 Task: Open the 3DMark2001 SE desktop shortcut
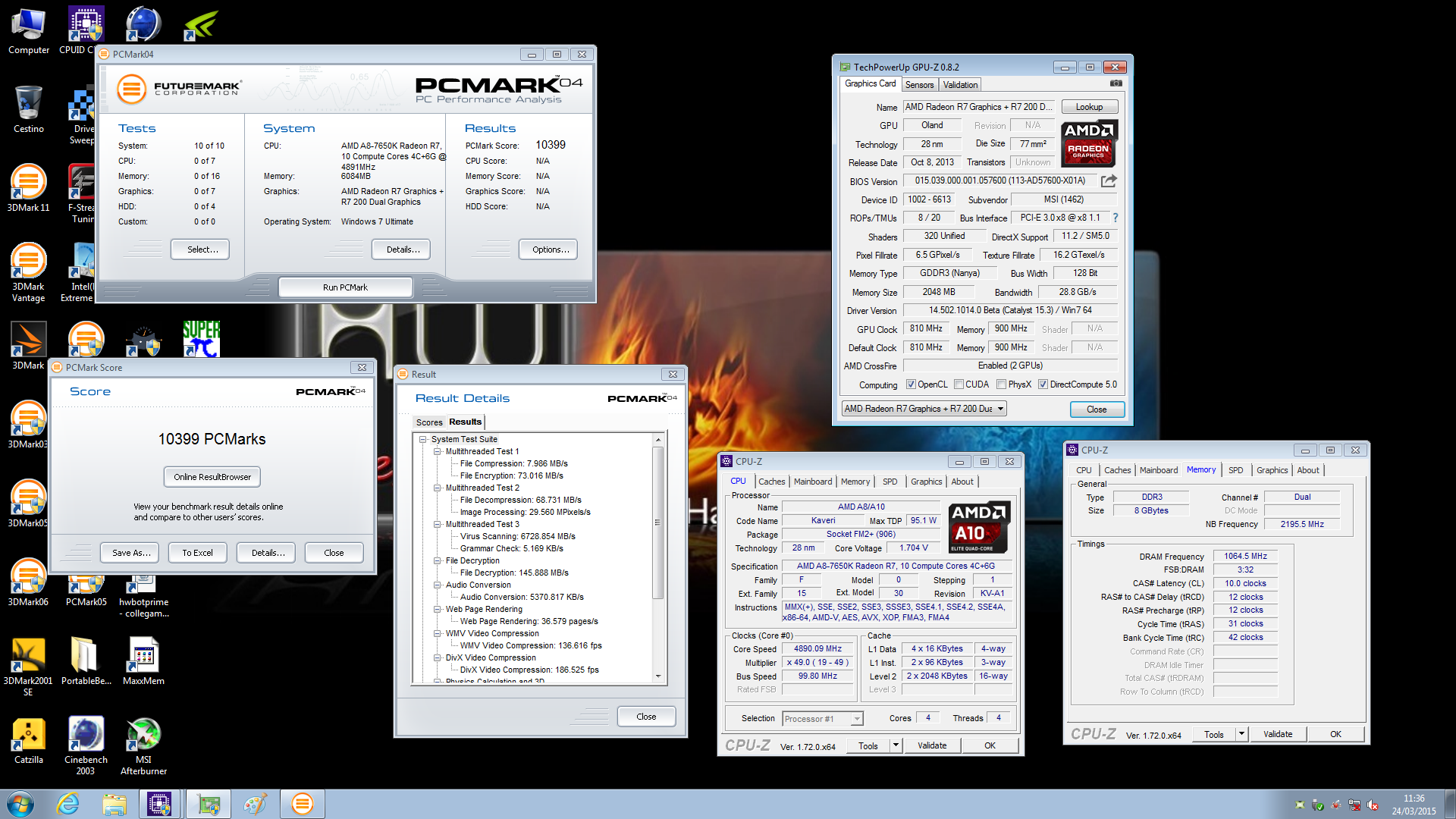coord(28,666)
